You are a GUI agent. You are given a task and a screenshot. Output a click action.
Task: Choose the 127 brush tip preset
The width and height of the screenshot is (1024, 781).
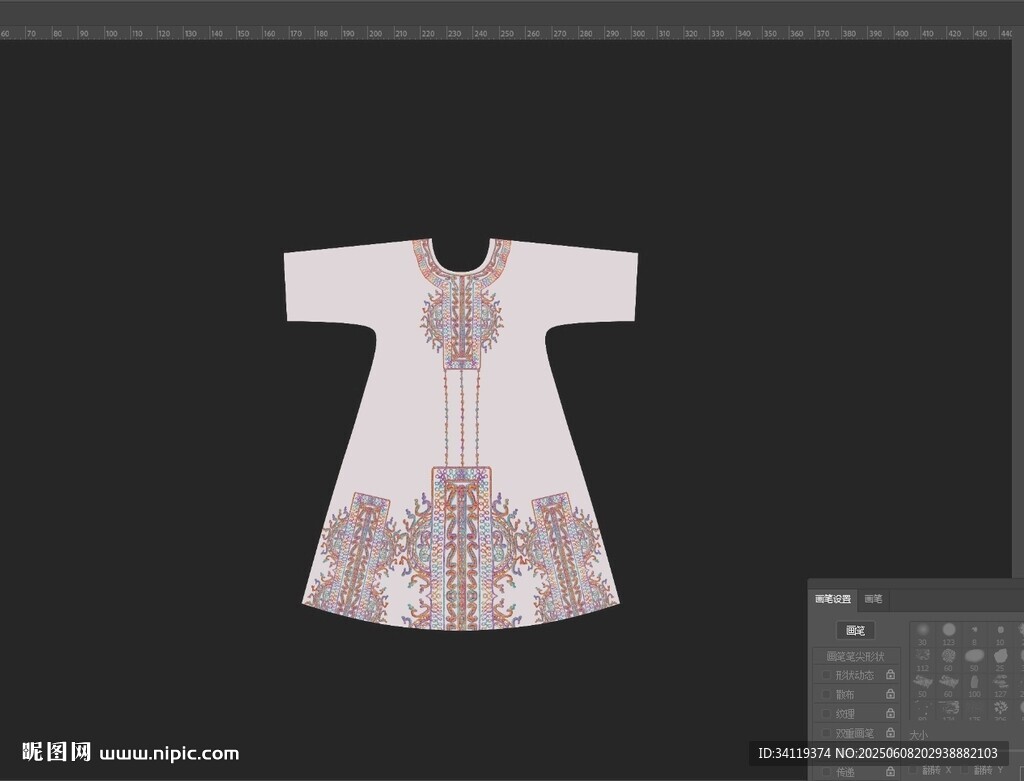[x=1000, y=686]
